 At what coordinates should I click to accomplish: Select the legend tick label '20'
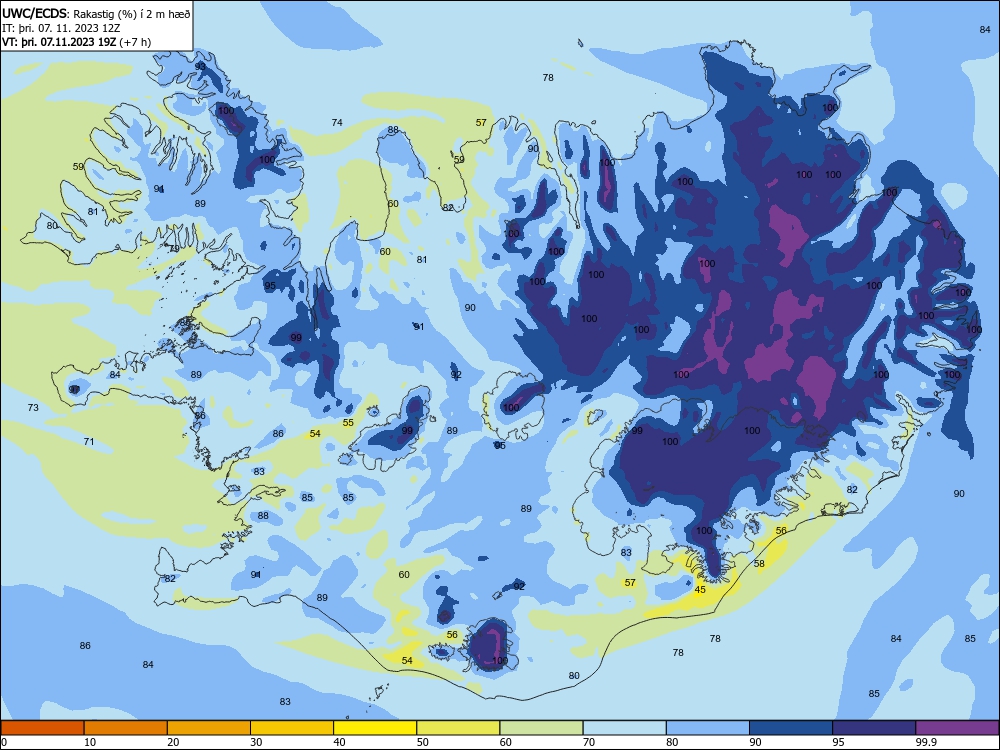[x=173, y=742]
